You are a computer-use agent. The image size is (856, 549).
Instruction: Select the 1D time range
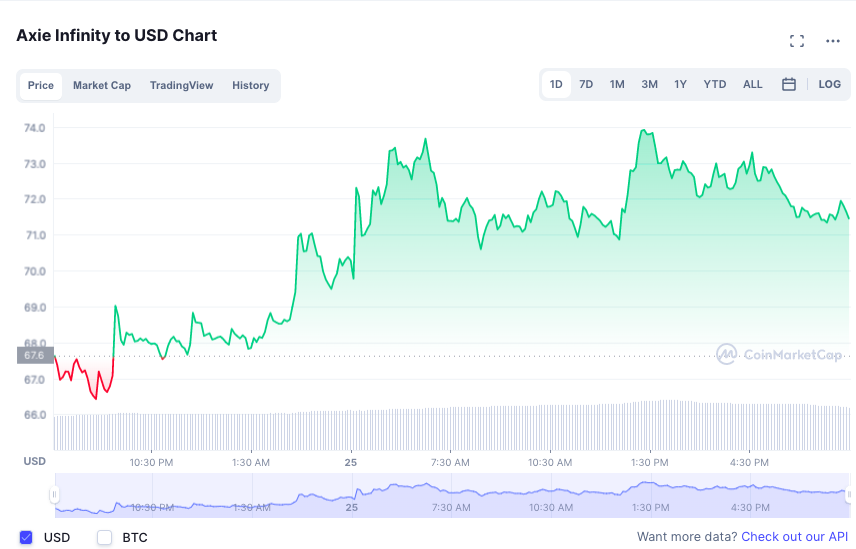(556, 85)
